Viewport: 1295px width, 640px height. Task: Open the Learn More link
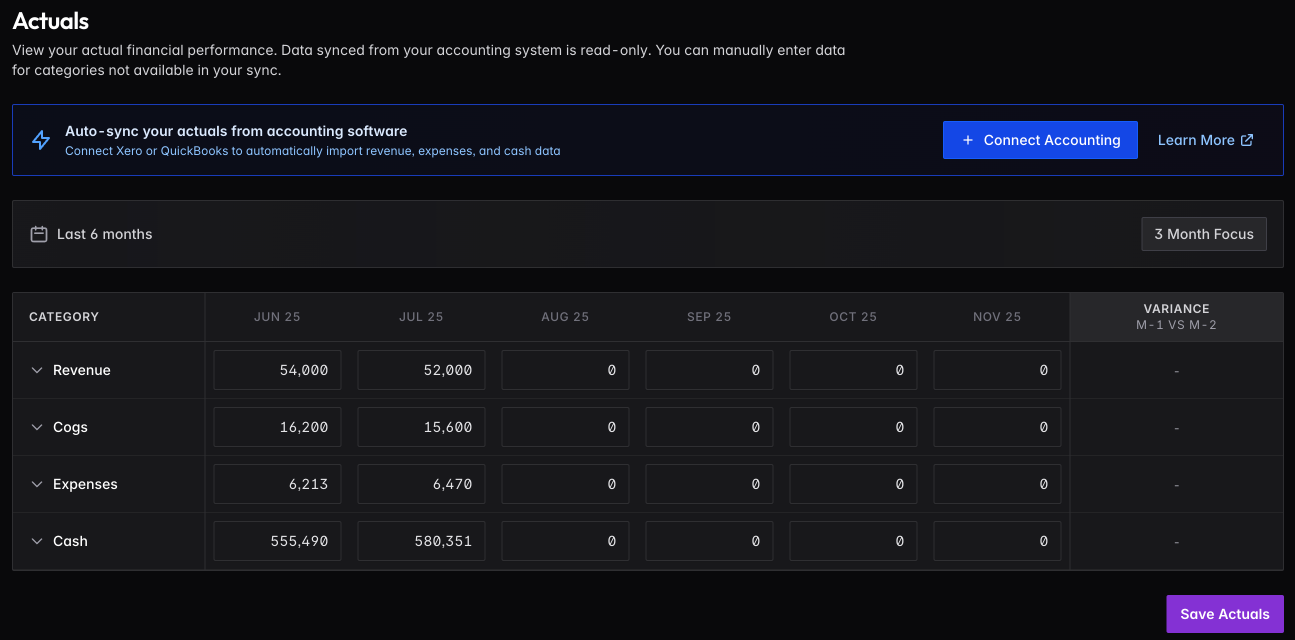[x=1196, y=140]
